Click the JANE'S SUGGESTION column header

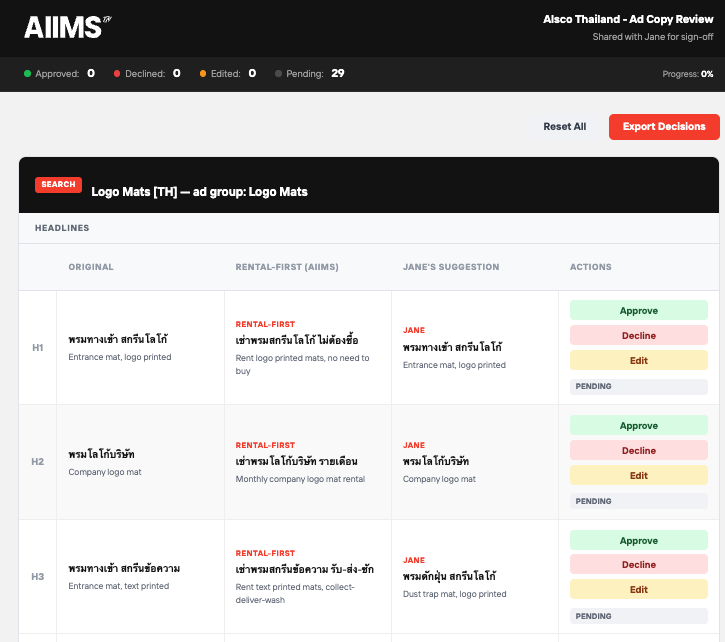[451, 267]
